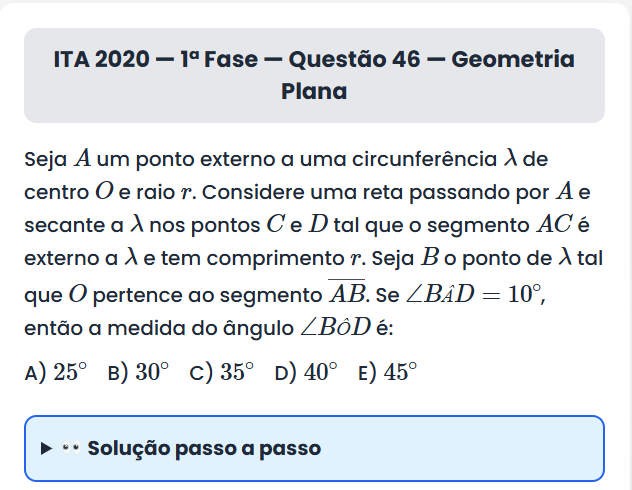The height and width of the screenshot is (490, 632).
Task: Choose answer option E) 45°
Action: 387,372
